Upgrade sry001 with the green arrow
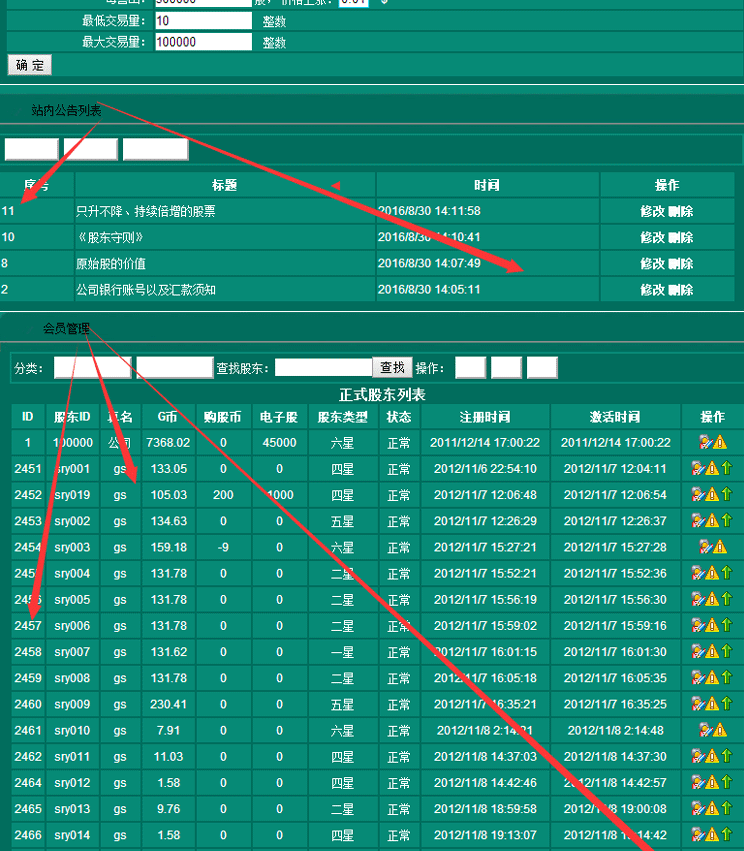Screen dimensions: 744x851 coord(727,468)
